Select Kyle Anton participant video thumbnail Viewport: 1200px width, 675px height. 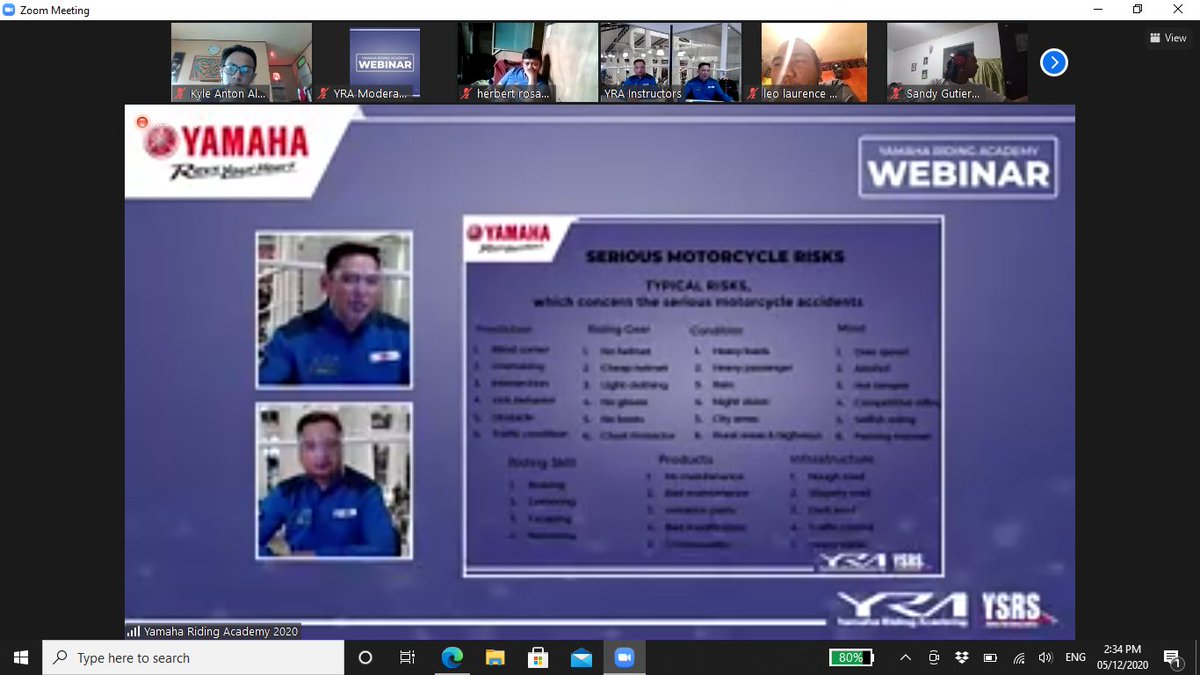tap(241, 62)
